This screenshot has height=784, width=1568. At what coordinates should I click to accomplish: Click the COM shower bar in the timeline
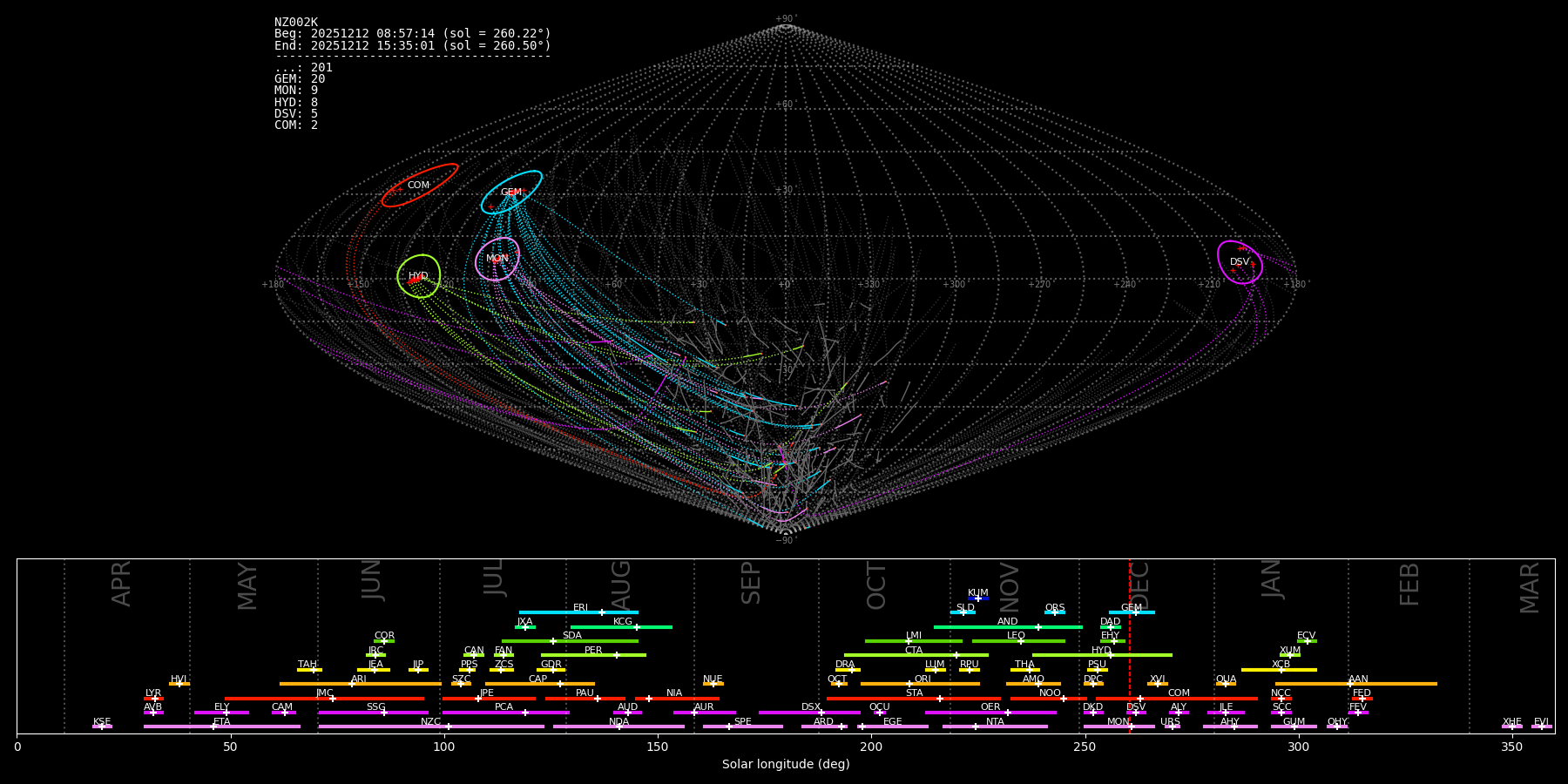[1177, 699]
